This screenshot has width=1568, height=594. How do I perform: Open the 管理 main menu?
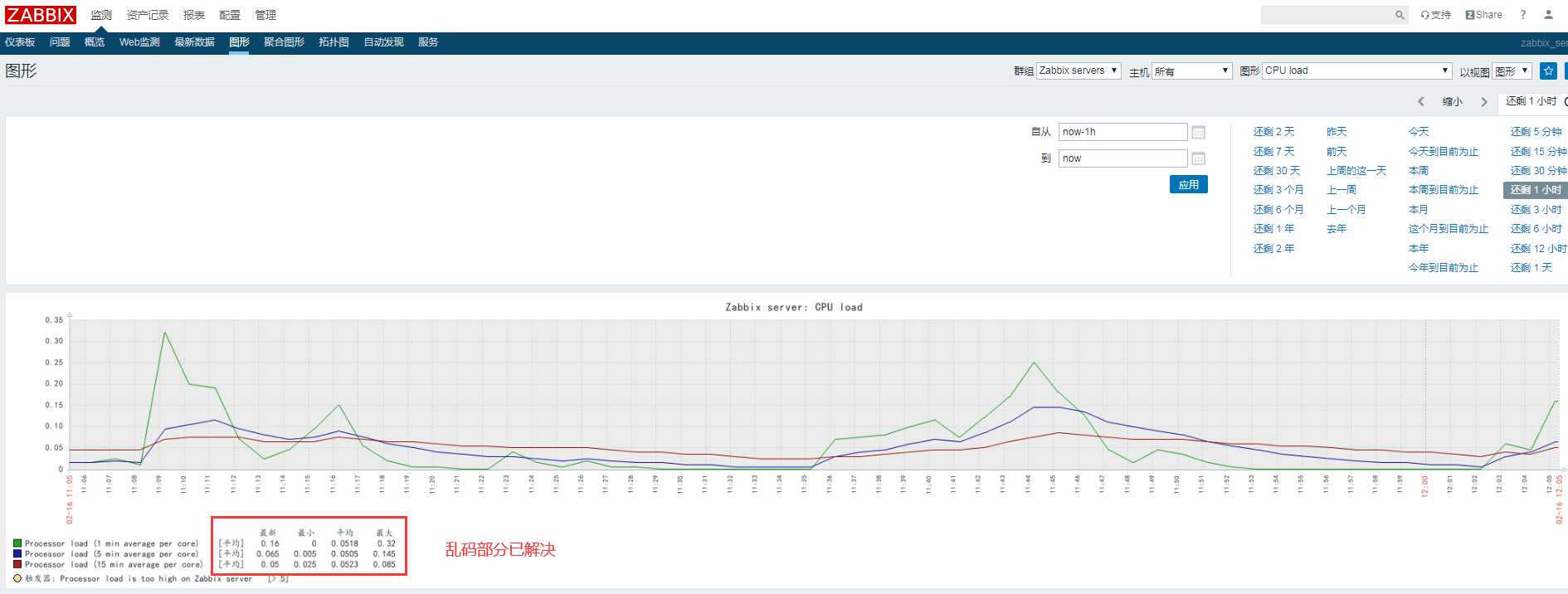[265, 15]
